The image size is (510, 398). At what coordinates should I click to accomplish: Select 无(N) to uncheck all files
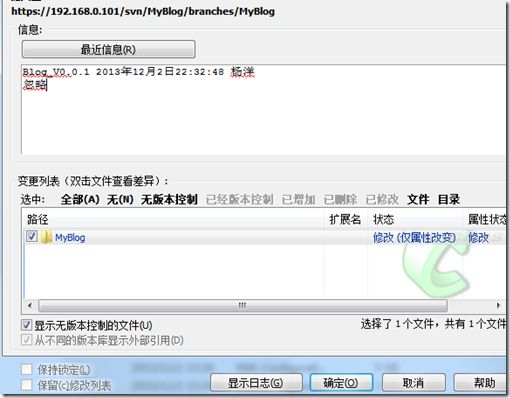[120, 200]
